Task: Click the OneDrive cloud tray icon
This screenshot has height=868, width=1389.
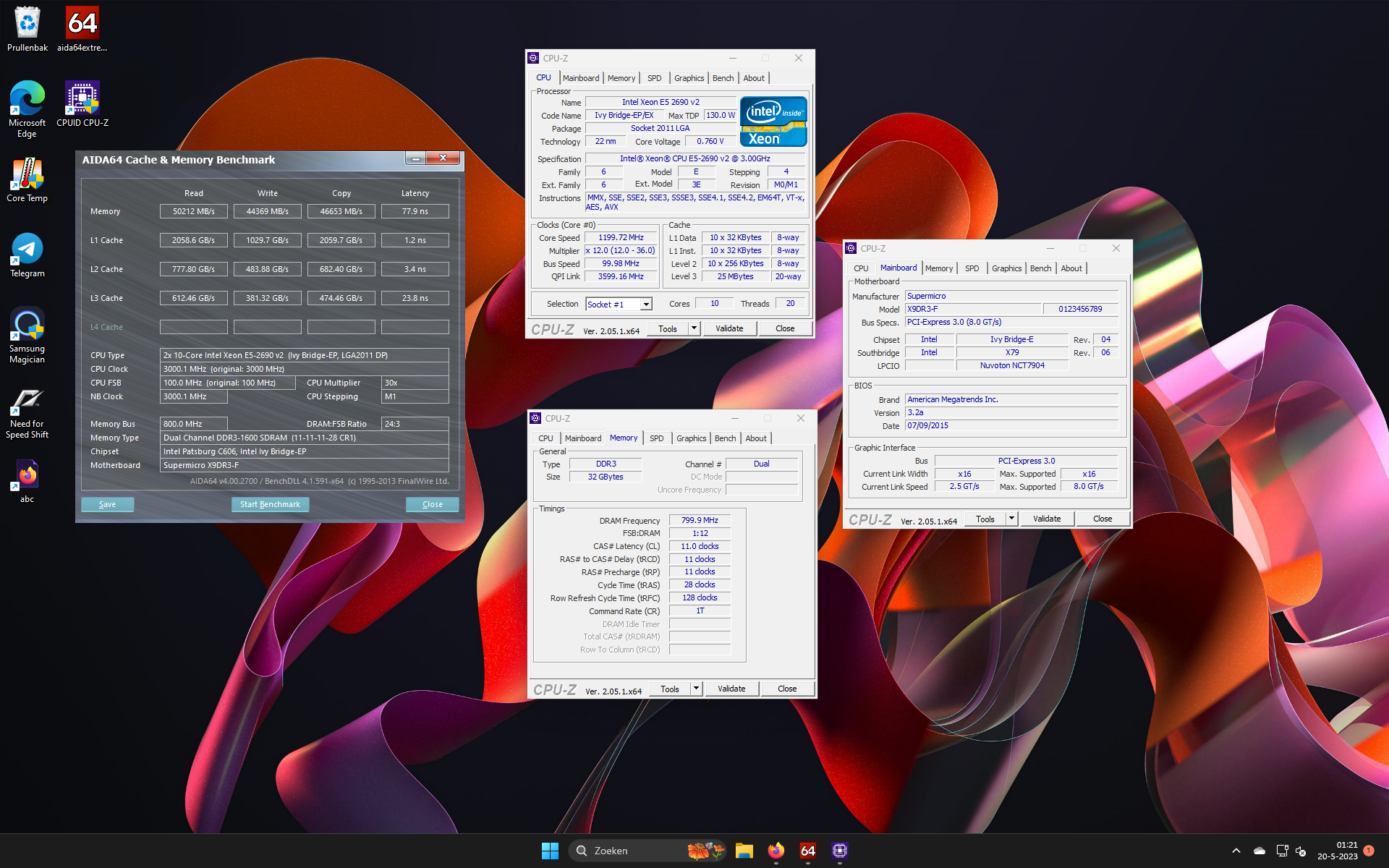Action: [x=1260, y=851]
